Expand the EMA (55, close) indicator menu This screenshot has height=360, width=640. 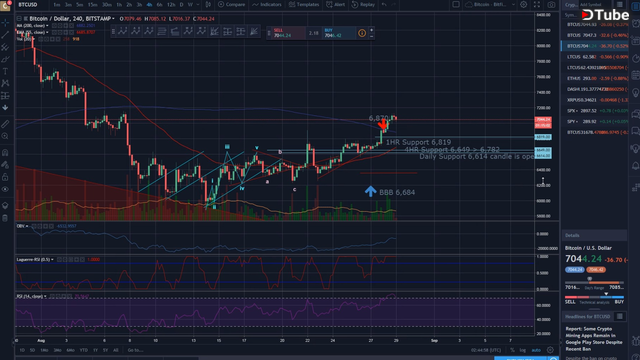pos(47,32)
